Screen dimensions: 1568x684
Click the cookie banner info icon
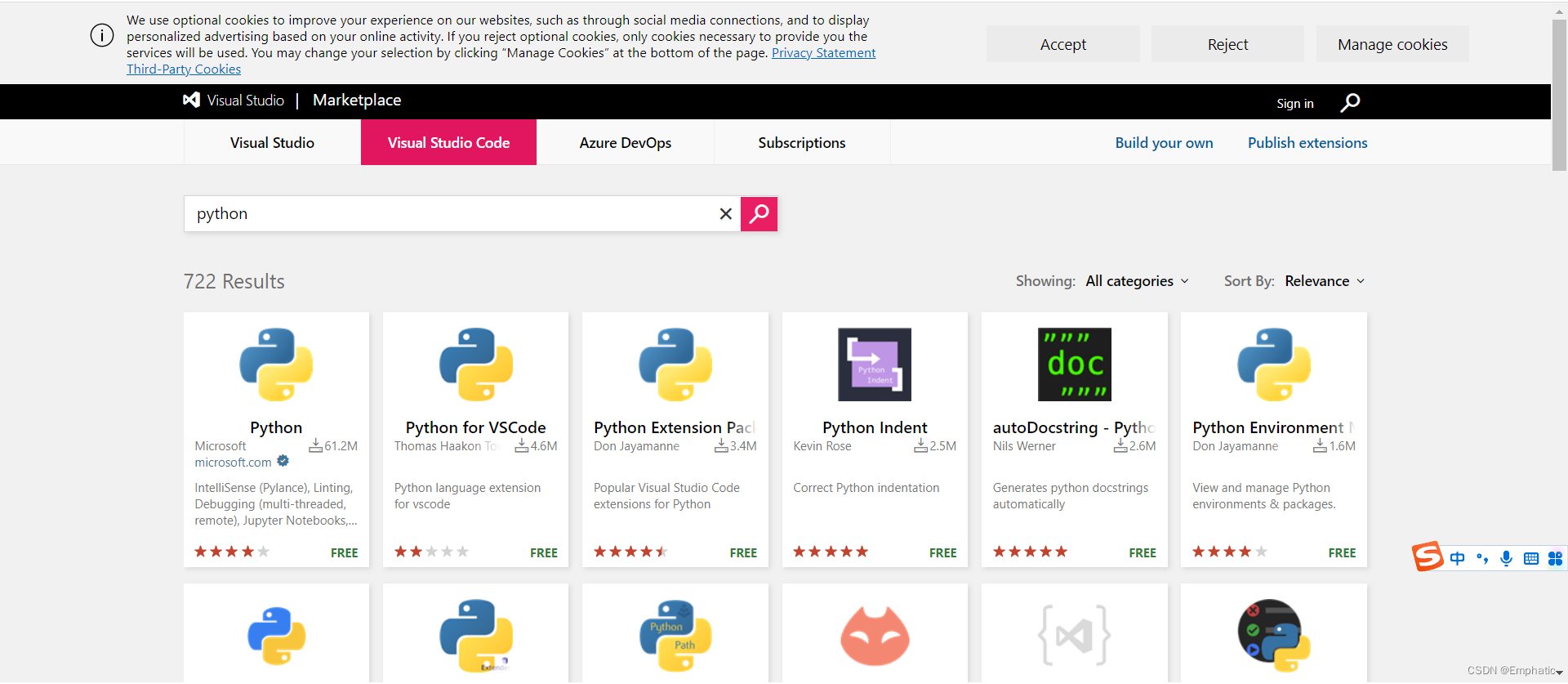[x=102, y=35]
